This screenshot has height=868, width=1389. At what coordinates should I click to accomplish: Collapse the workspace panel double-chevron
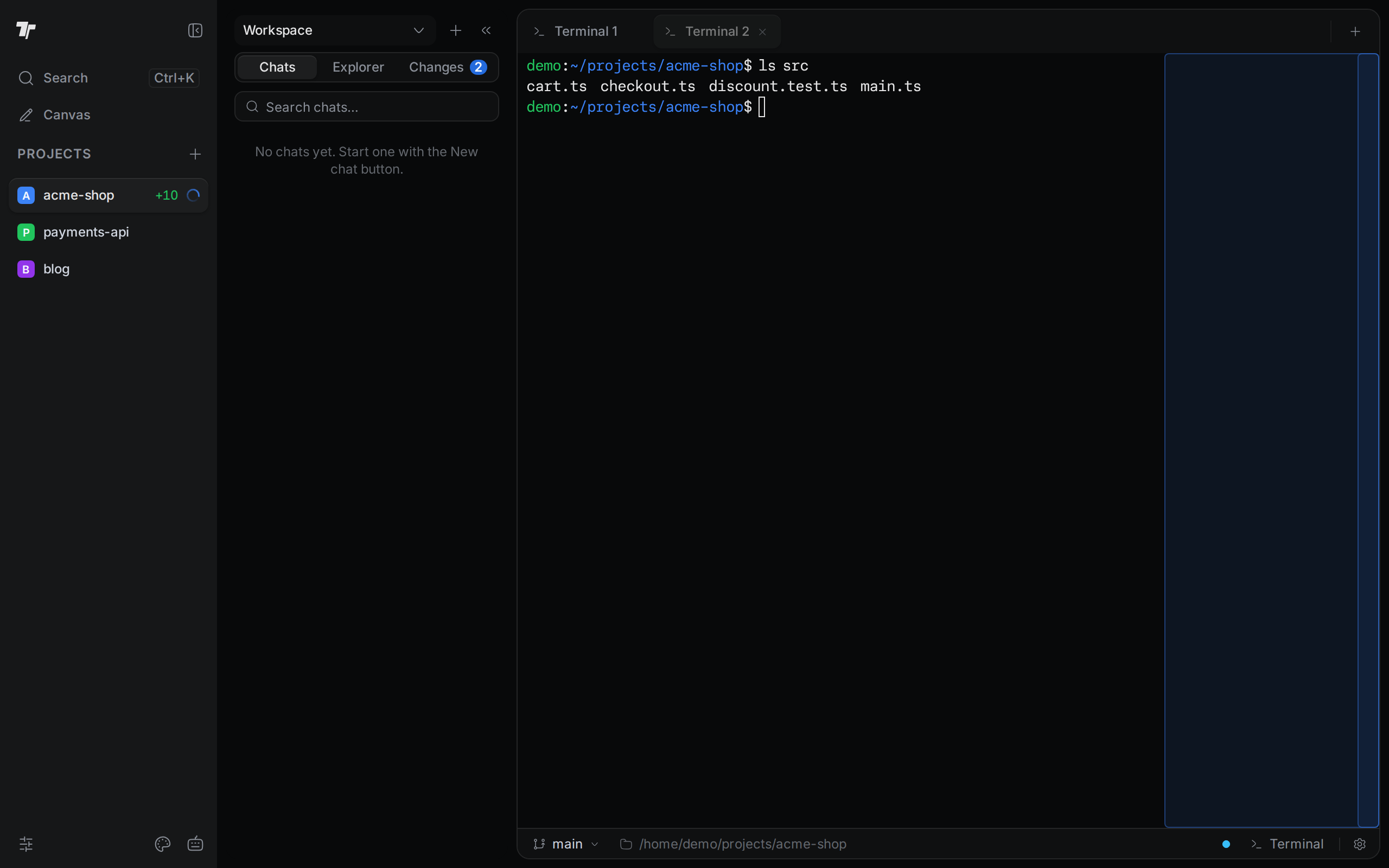pyautogui.click(x=486, y=30)
